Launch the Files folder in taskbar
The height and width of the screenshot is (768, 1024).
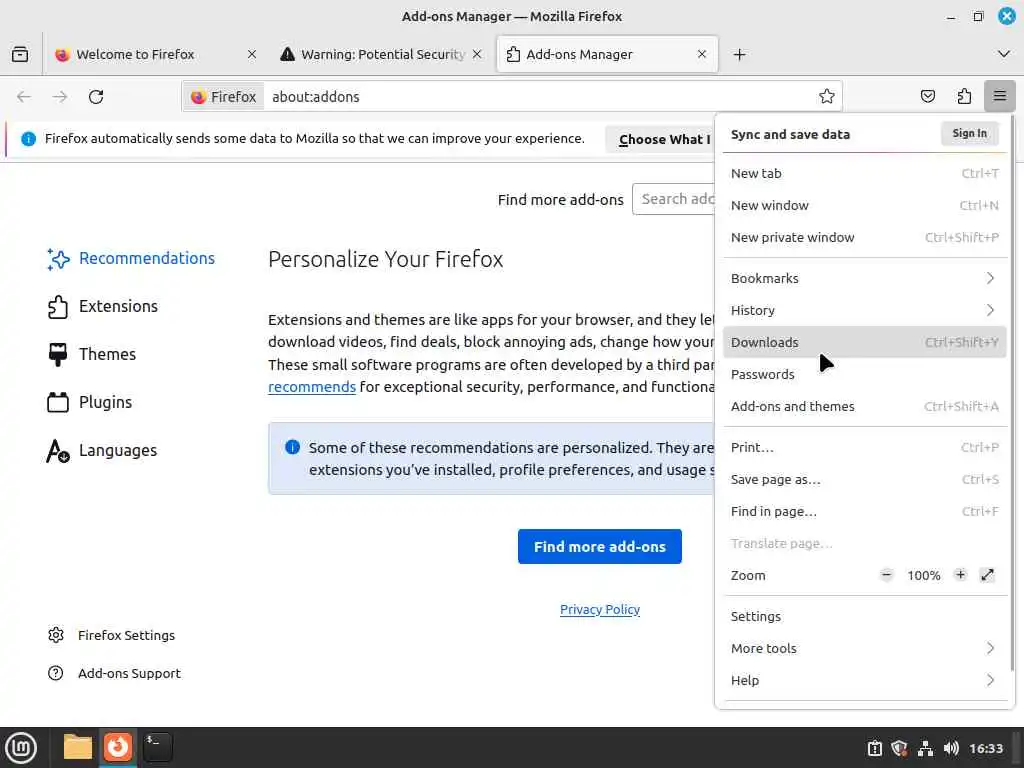(78, 747)
